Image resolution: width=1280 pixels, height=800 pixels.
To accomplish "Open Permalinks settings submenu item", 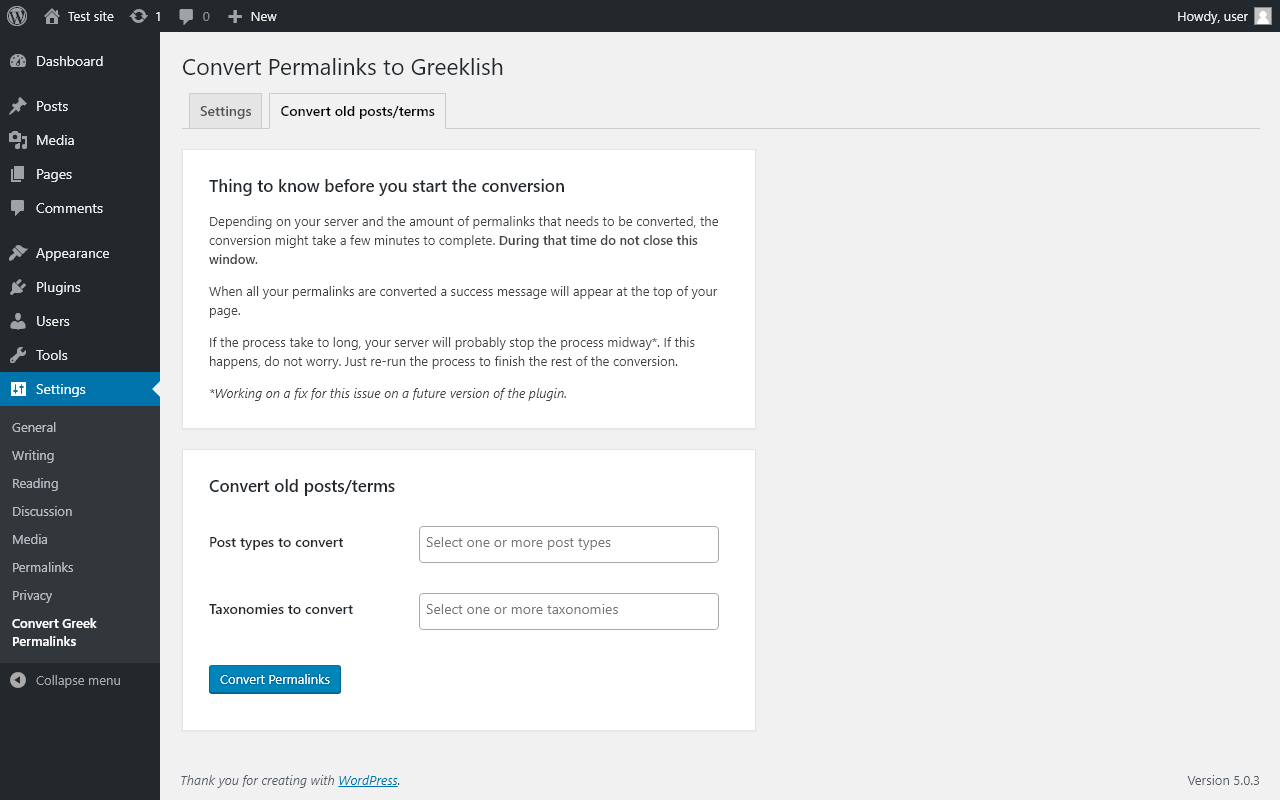I will [43, 567].
